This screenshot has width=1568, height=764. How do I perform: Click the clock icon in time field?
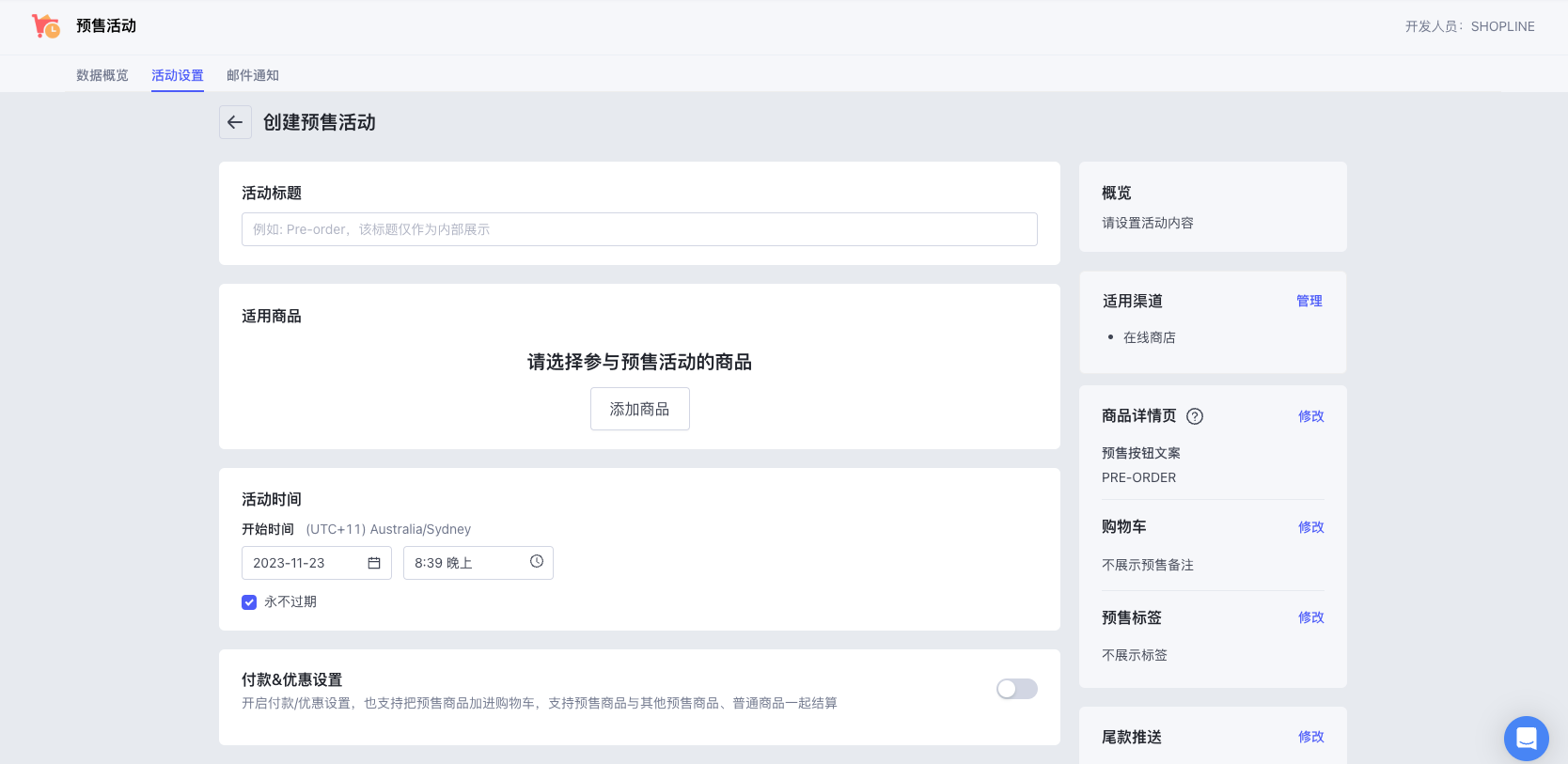(x=537, y=562)
